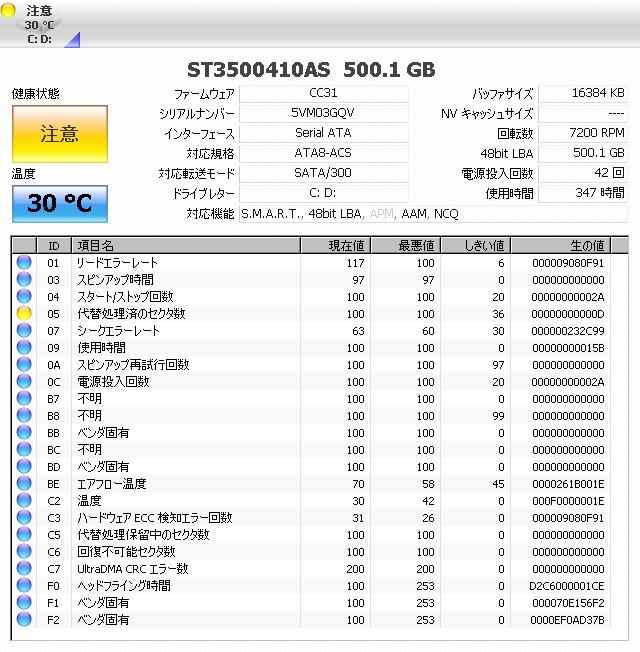Image resolution: width=640 pixels, height=652 pixels.
Task: Click the buffer size field 16384 KB
Action: [583, 94]
